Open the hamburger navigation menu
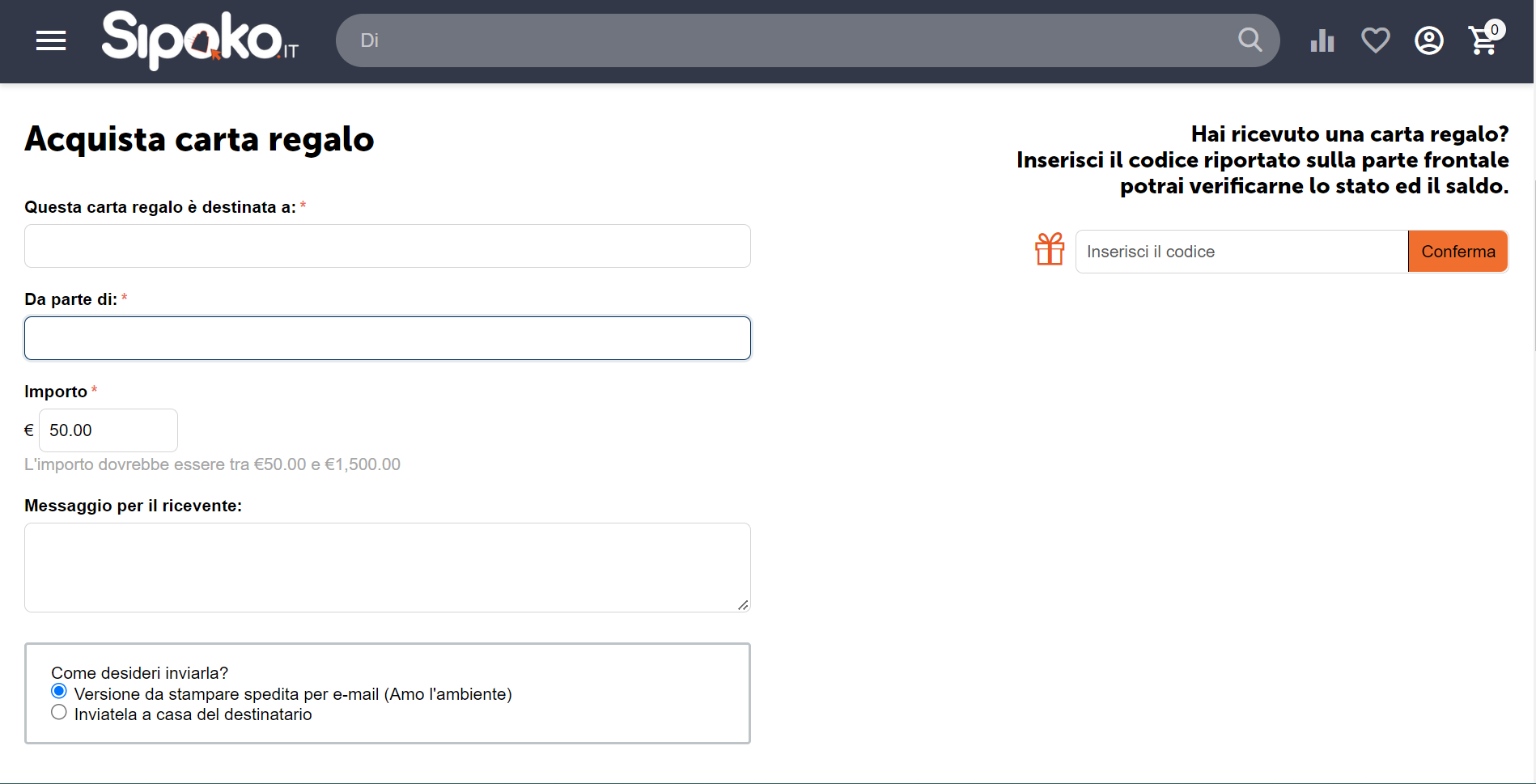 (51, 40)
